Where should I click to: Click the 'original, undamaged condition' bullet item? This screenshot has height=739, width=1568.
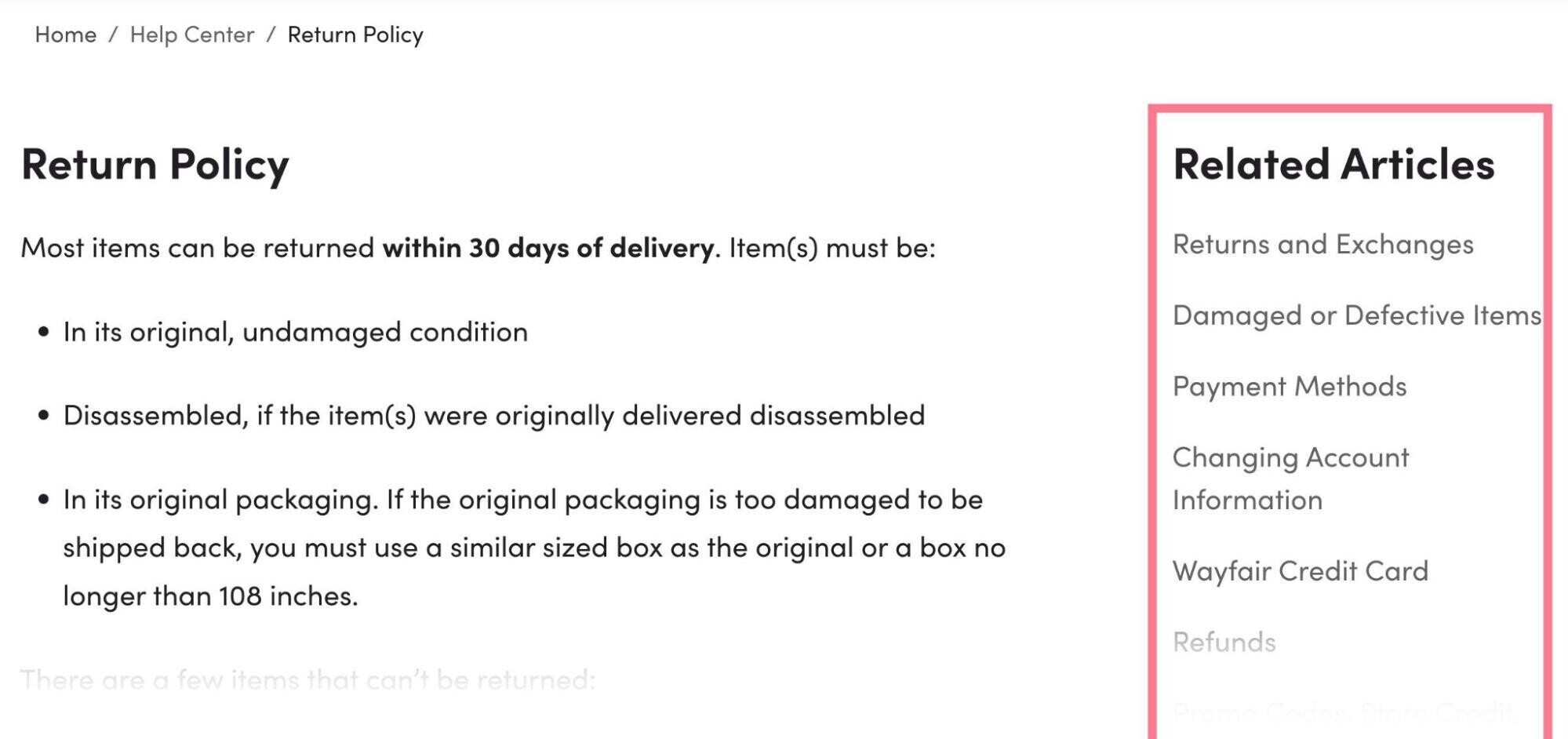pos(296,333)
